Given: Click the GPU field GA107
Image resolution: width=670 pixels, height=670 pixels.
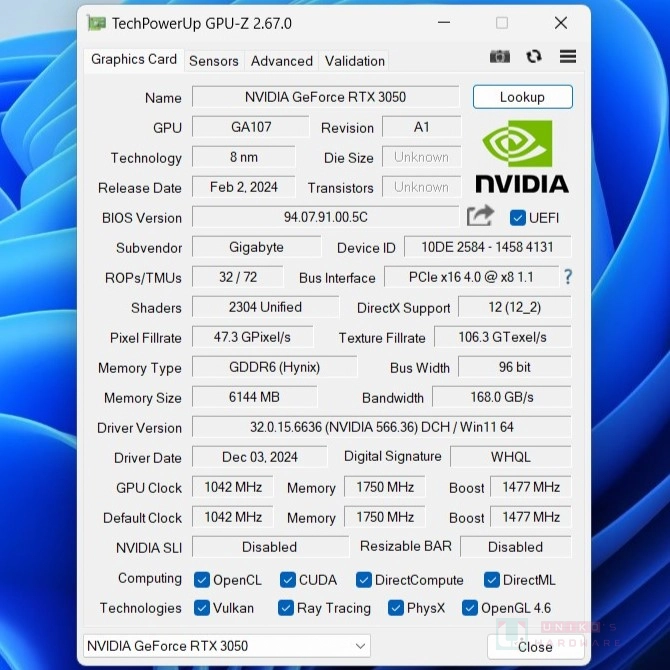Looking at the screenshot, I should pos(251,127).
